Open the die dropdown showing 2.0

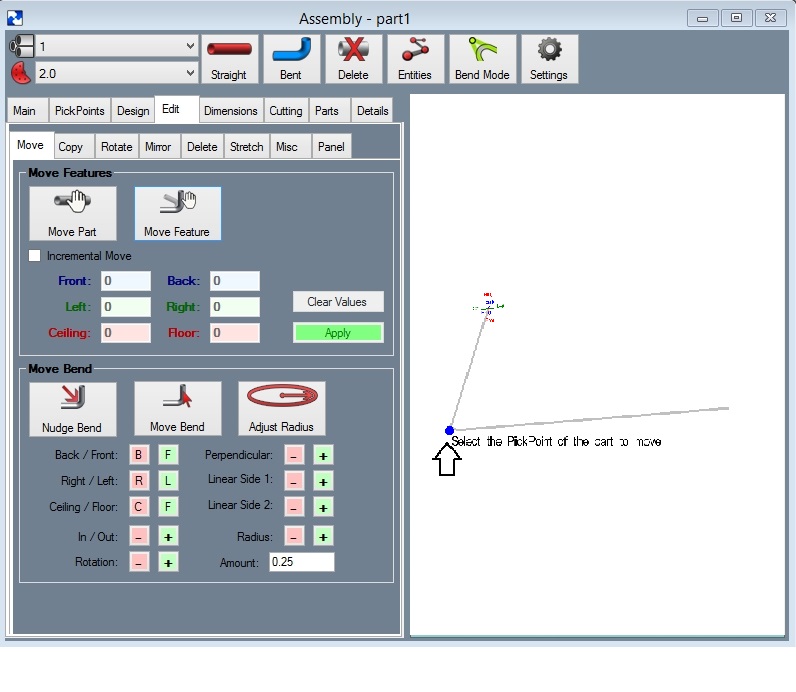click(116, 73)
